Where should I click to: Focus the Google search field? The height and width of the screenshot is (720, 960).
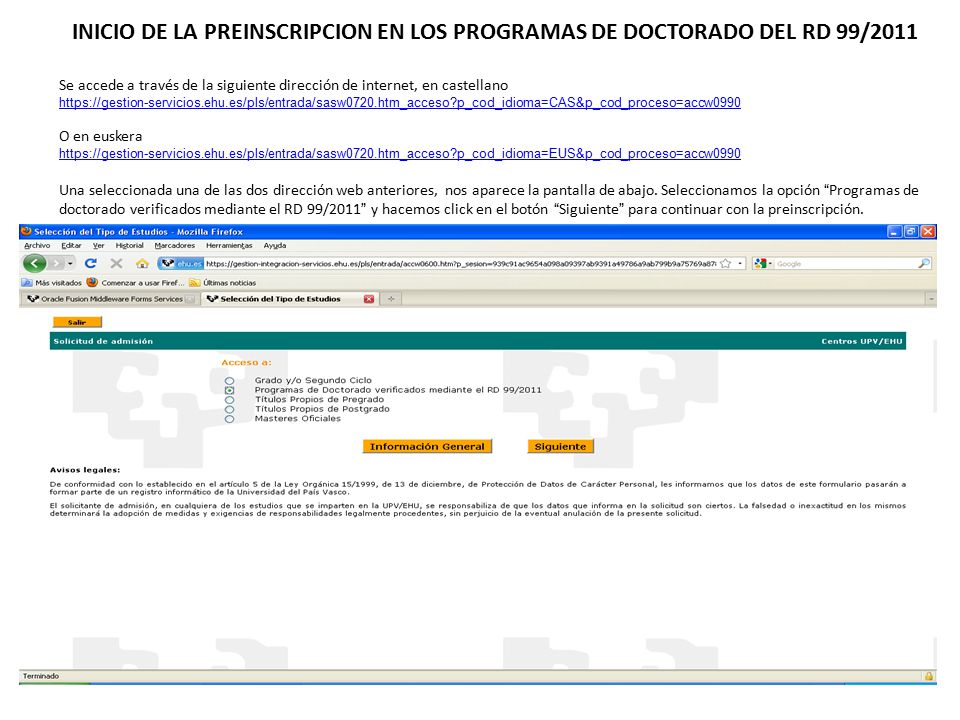click(845, 264)
